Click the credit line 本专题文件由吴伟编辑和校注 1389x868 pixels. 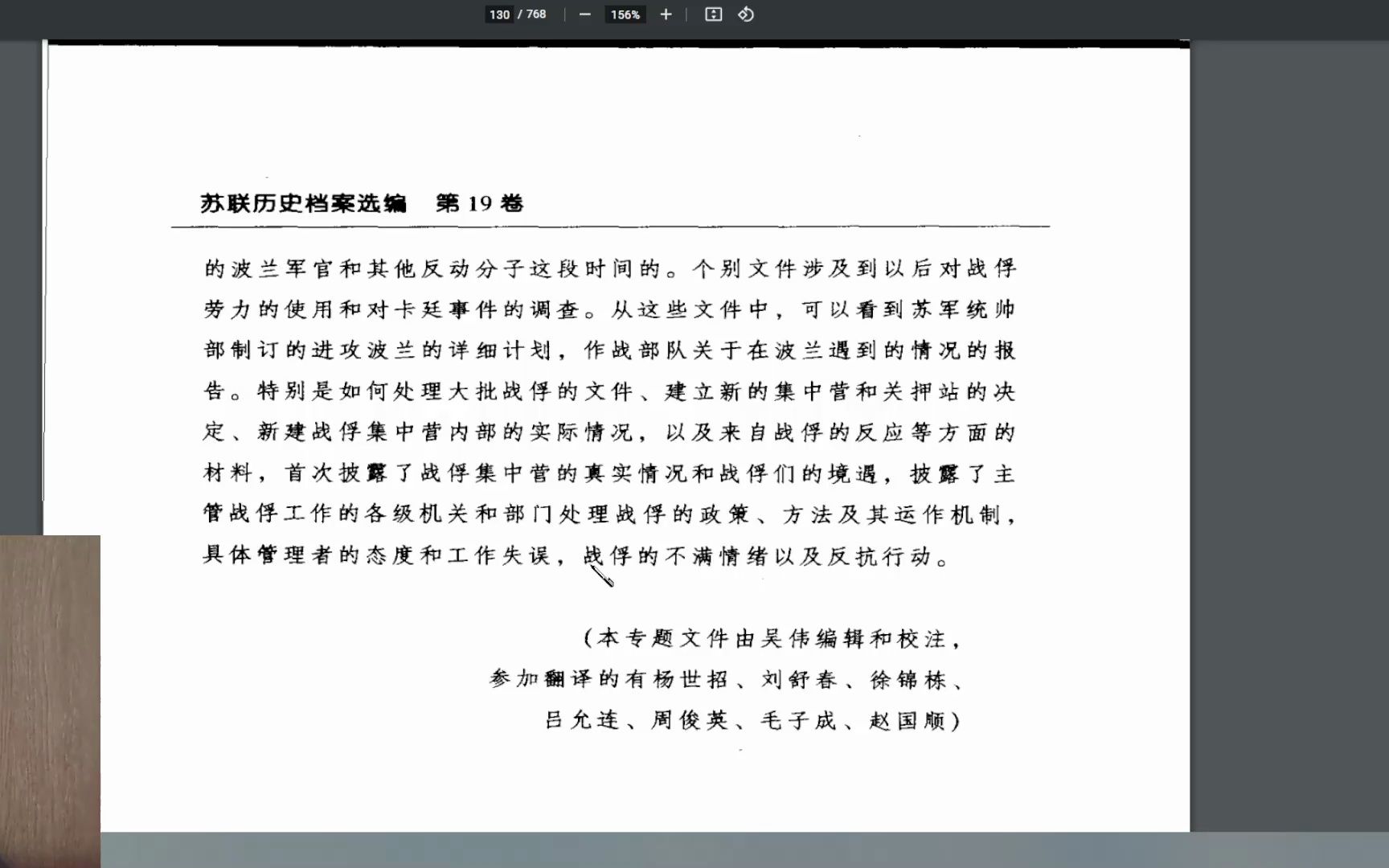pyautogui.click(x=772, y=639)
